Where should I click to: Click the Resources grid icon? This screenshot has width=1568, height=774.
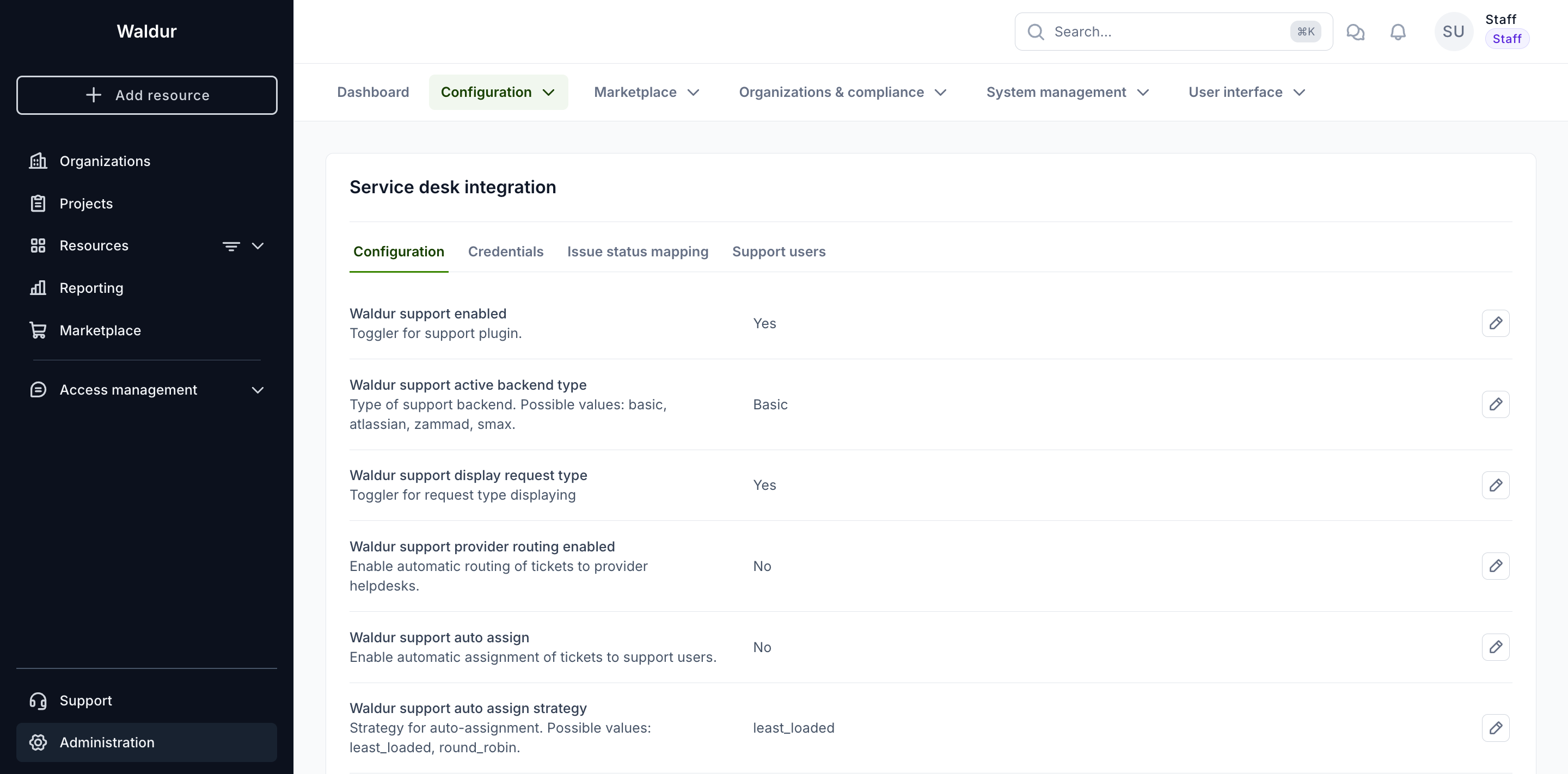(x=38, y=245)
